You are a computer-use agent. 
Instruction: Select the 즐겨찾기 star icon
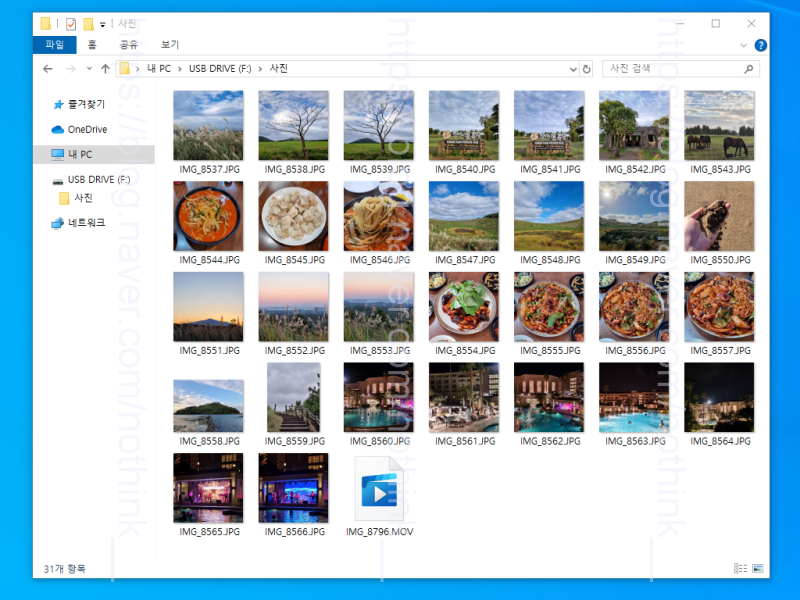pyautogui.click(x=58, y=105)
